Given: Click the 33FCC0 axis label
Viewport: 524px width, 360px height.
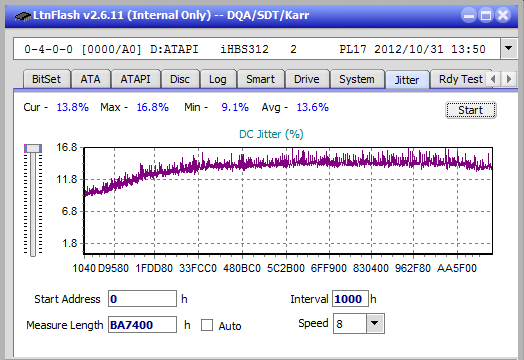Looking at the screenshot, I should (198, 268).
